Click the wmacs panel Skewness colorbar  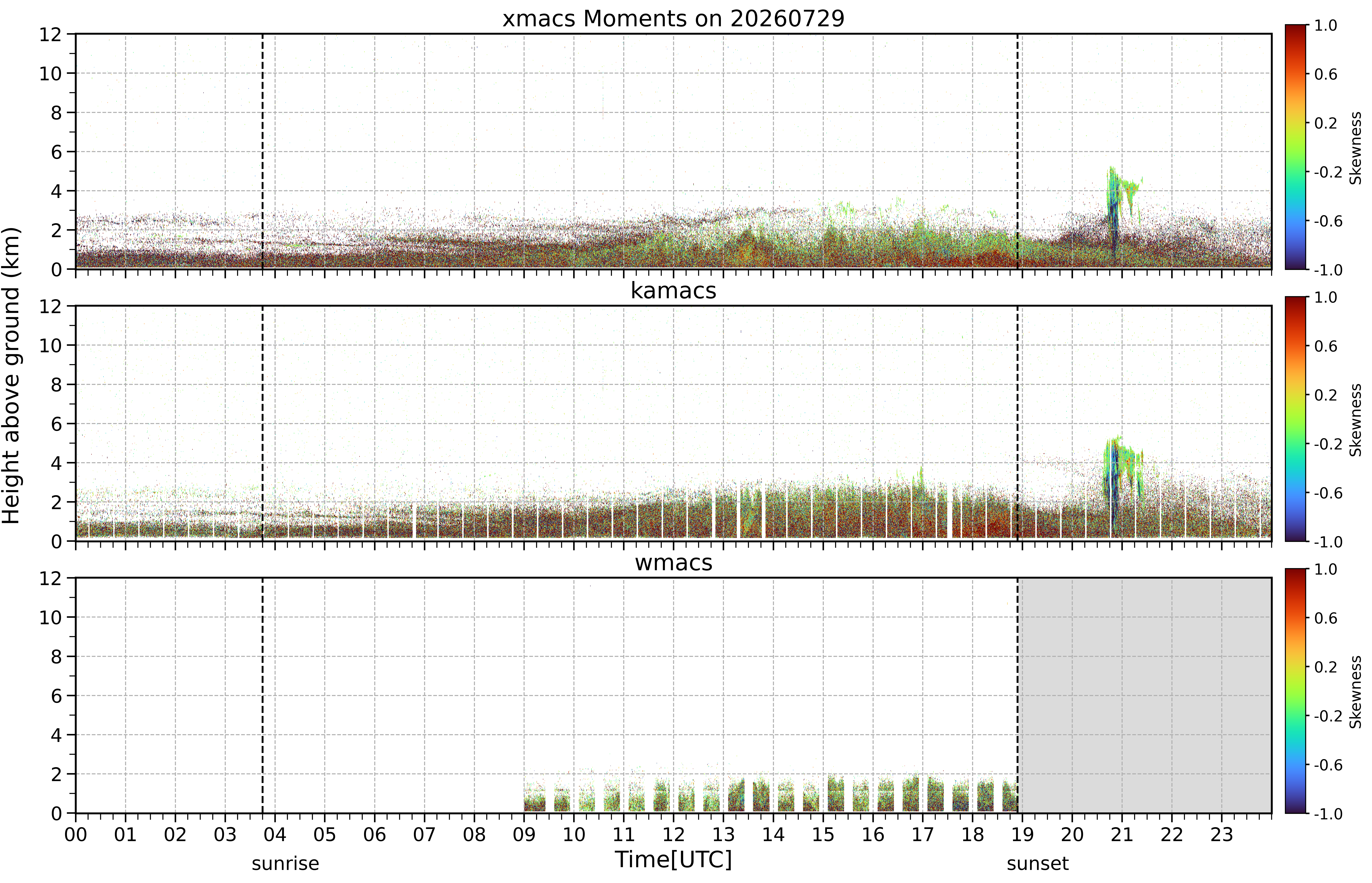point(1295,691)
